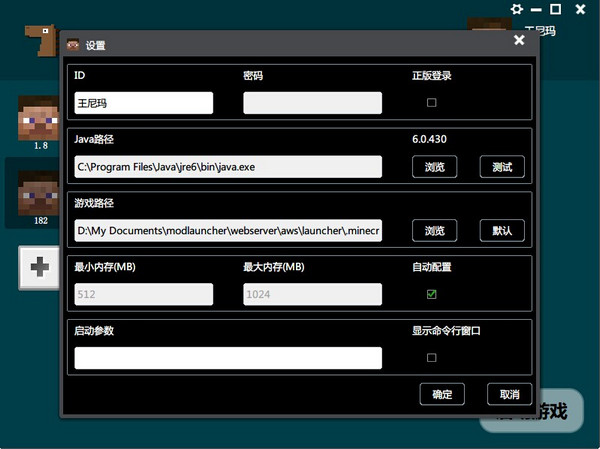Click the horse head launcher logo
The width and height of the screenshot is (600, 449).
coord(42,40)
